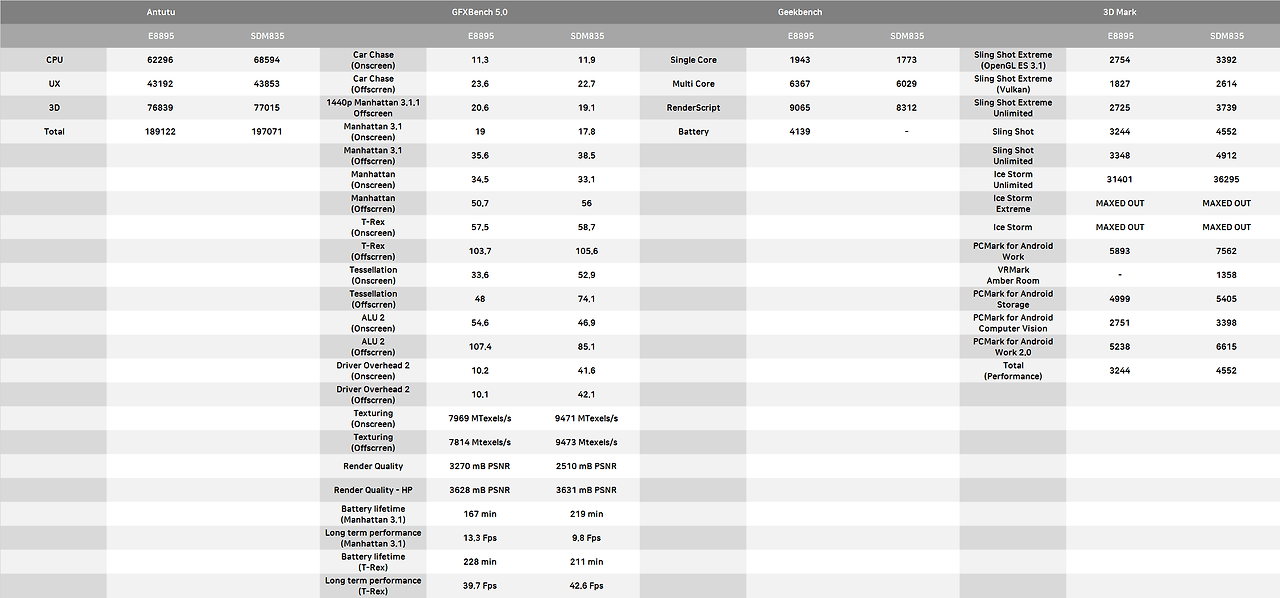Screen dimensions: 1280x598
Task: Select the SDM835 column header under 3D Mark
Action: click(1226, 36)
